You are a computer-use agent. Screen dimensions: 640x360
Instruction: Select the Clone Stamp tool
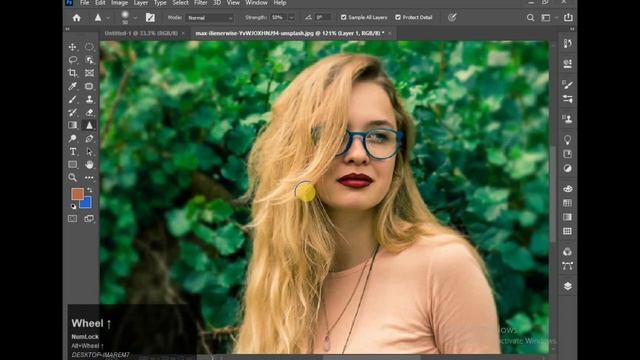[89, 99]
